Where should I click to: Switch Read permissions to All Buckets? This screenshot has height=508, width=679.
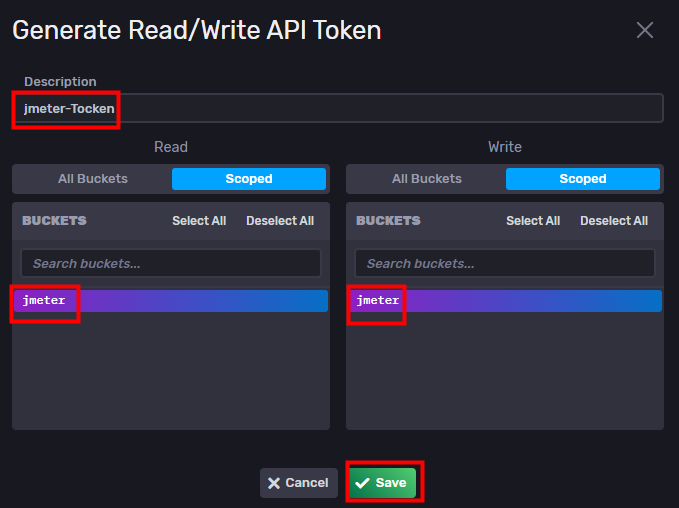click(x=93, y=179)
